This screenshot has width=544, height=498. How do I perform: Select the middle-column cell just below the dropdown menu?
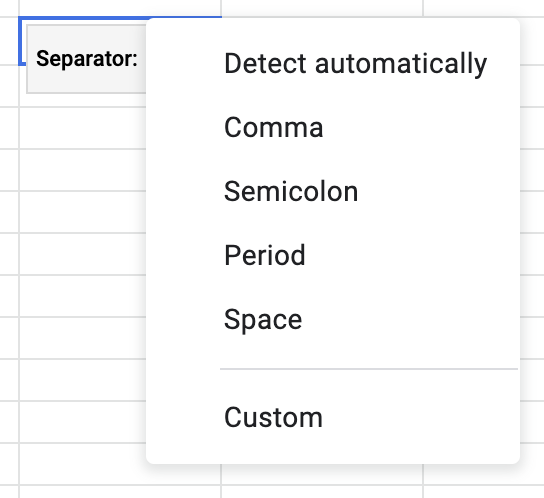(322, 474)
